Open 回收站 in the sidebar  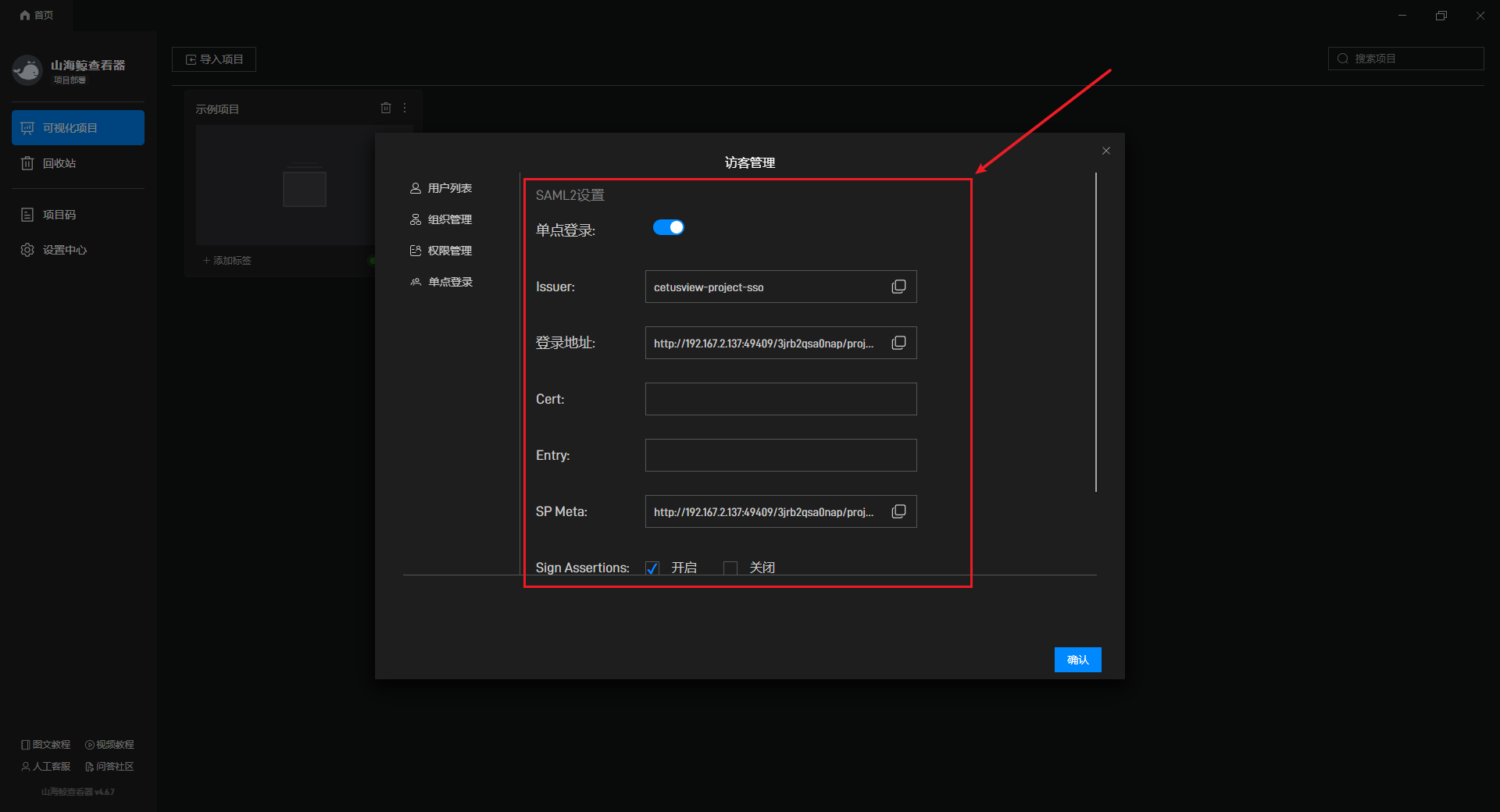(x=59, y=163)
